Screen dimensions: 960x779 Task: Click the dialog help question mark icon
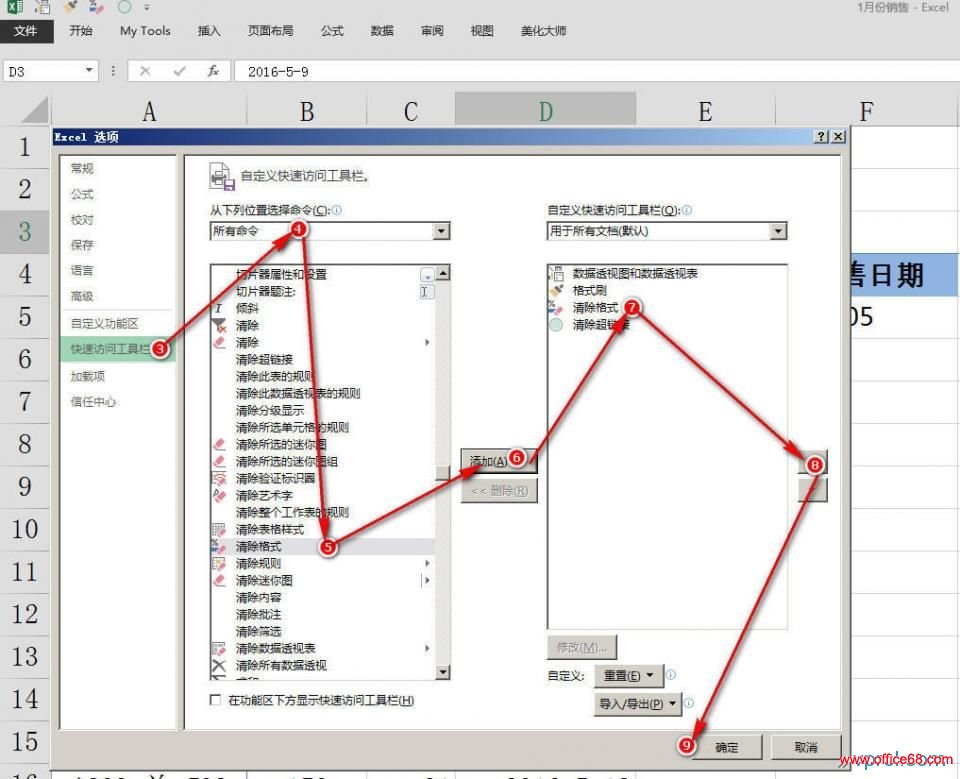click(821, 137)
